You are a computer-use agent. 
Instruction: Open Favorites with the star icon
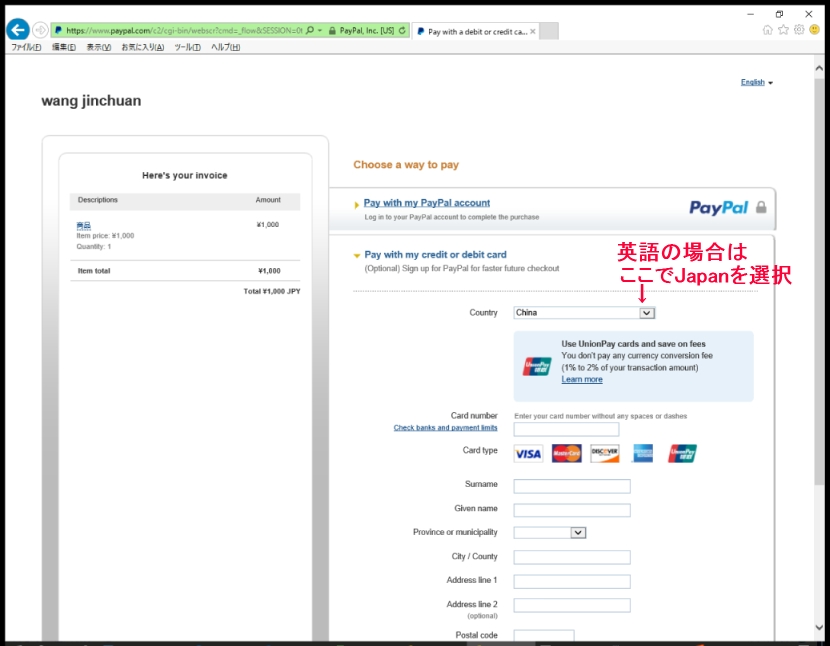[783, 30]
